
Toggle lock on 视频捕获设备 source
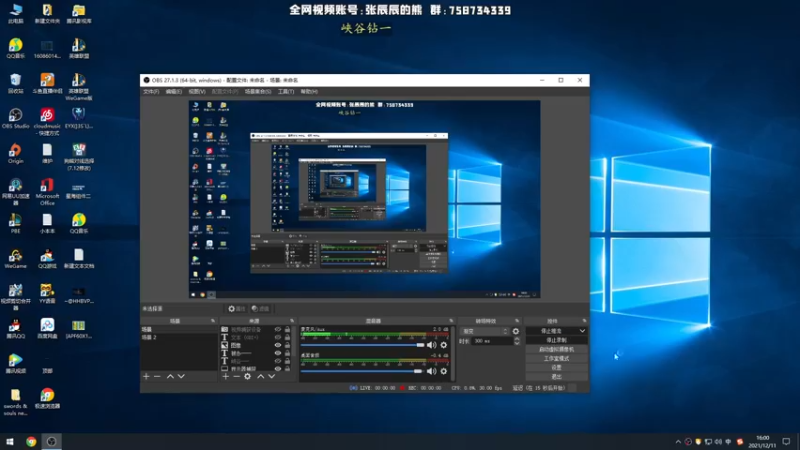click(x=287, y=330)
